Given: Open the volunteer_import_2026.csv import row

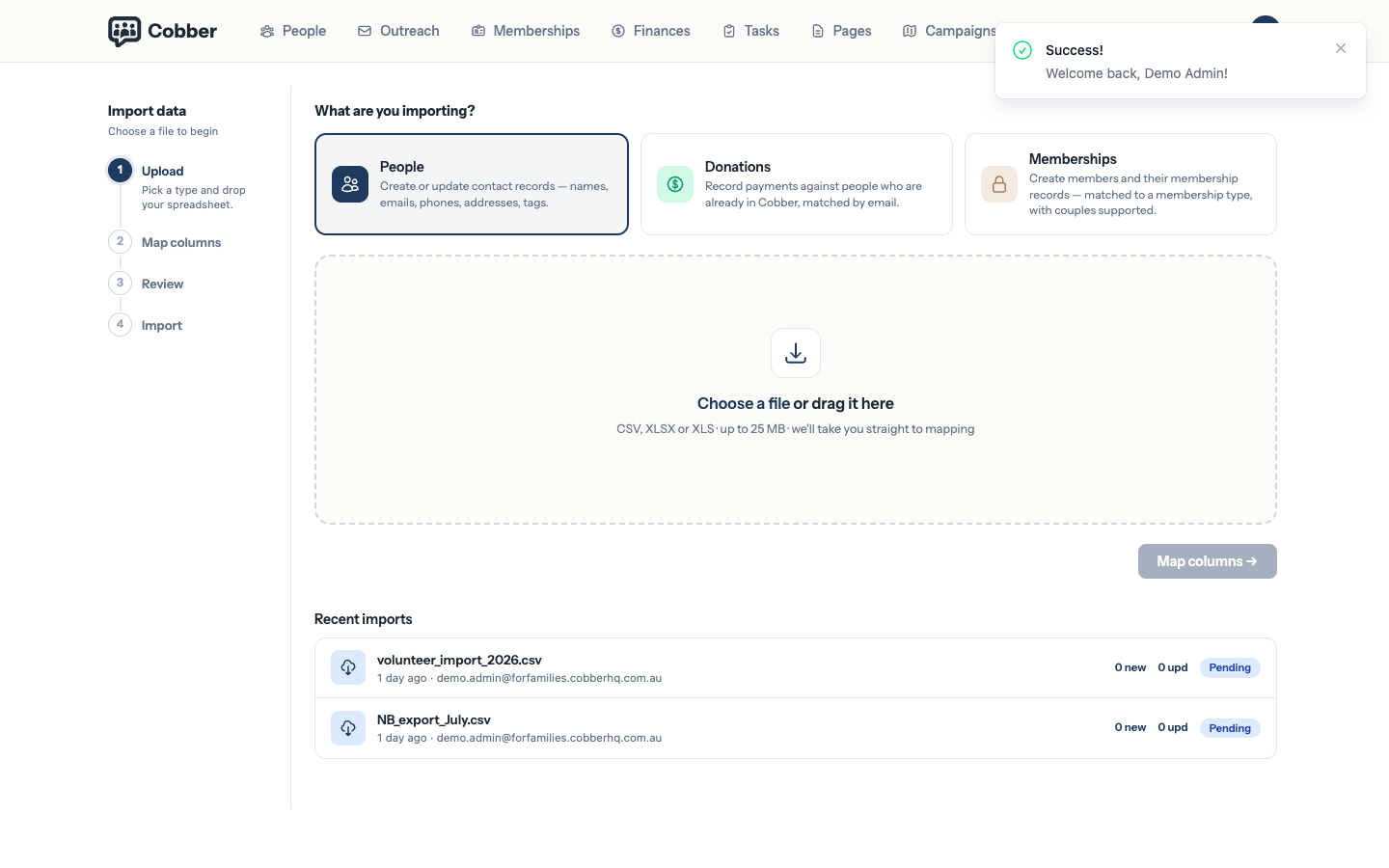Looking at the screenshot, I should (x=796, y=668).
